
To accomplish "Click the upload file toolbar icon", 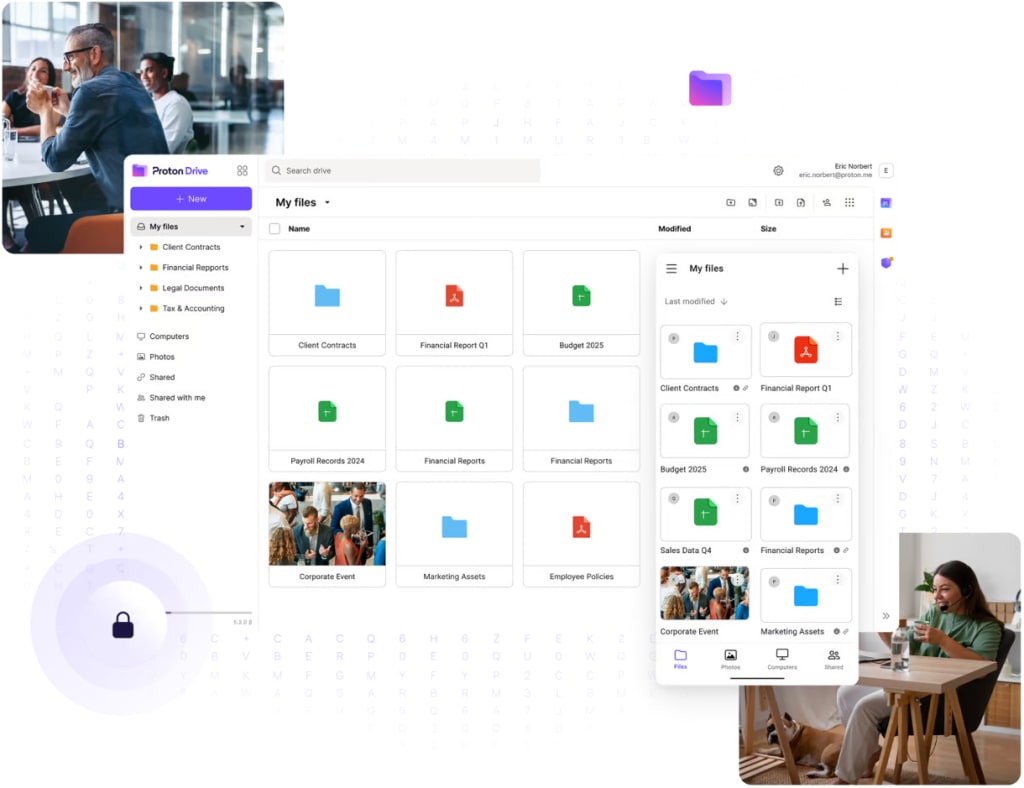I will [x=801, y=202].
